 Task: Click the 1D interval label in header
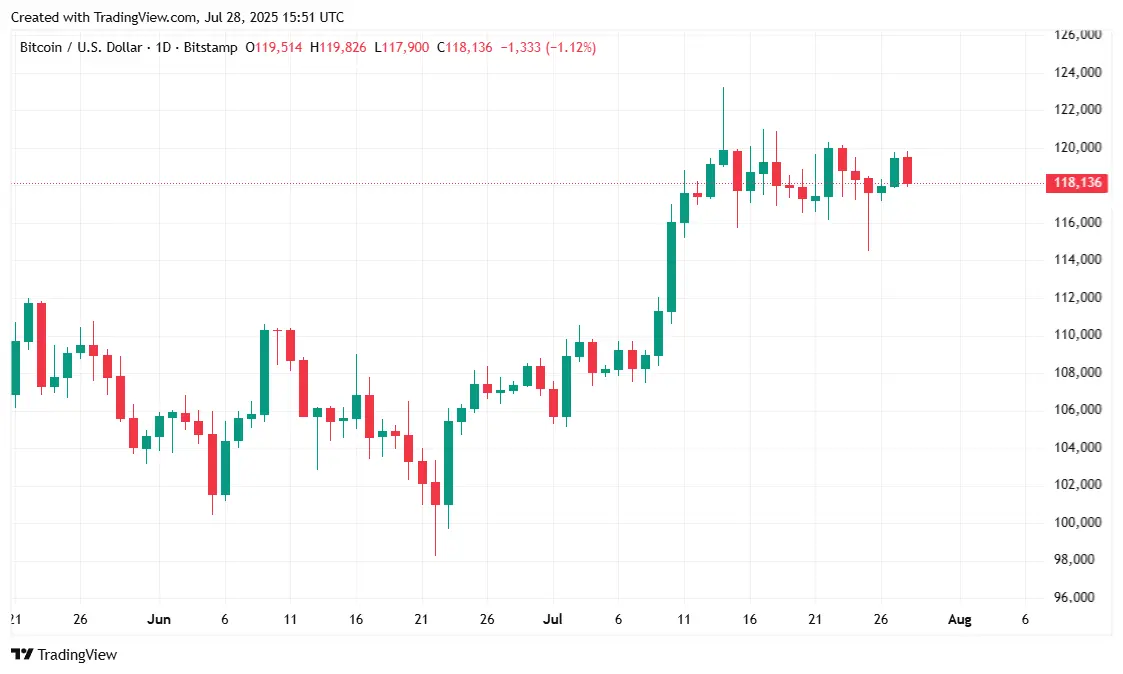(163, 47)
